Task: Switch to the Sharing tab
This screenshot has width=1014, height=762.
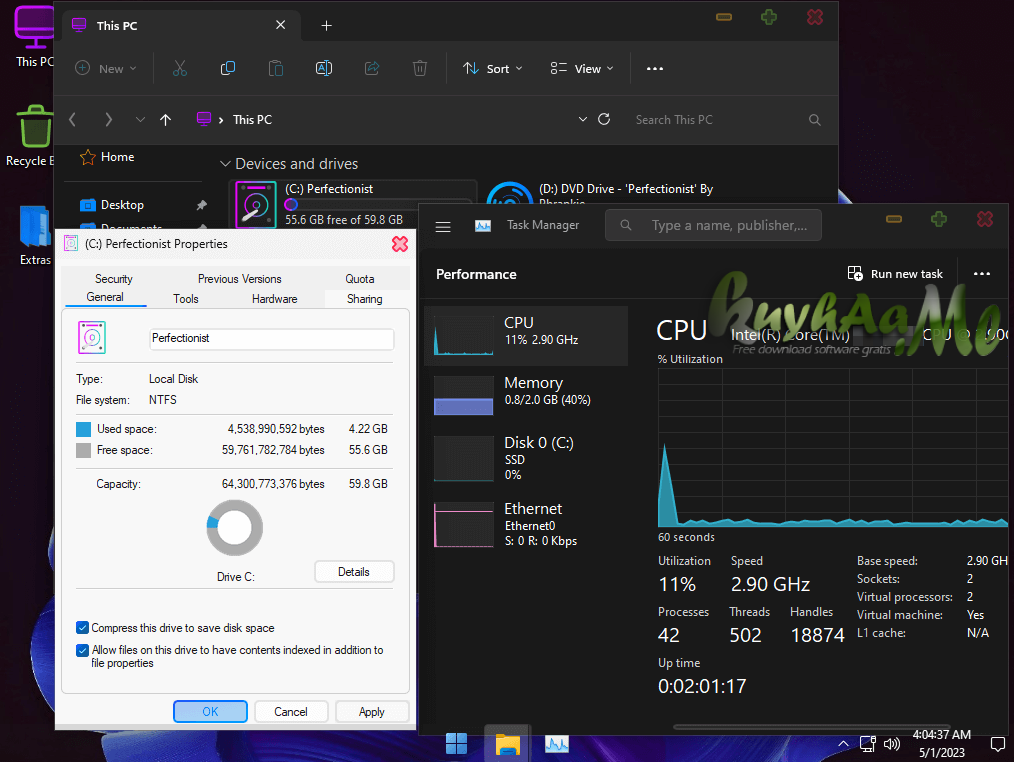Action: 365,299
